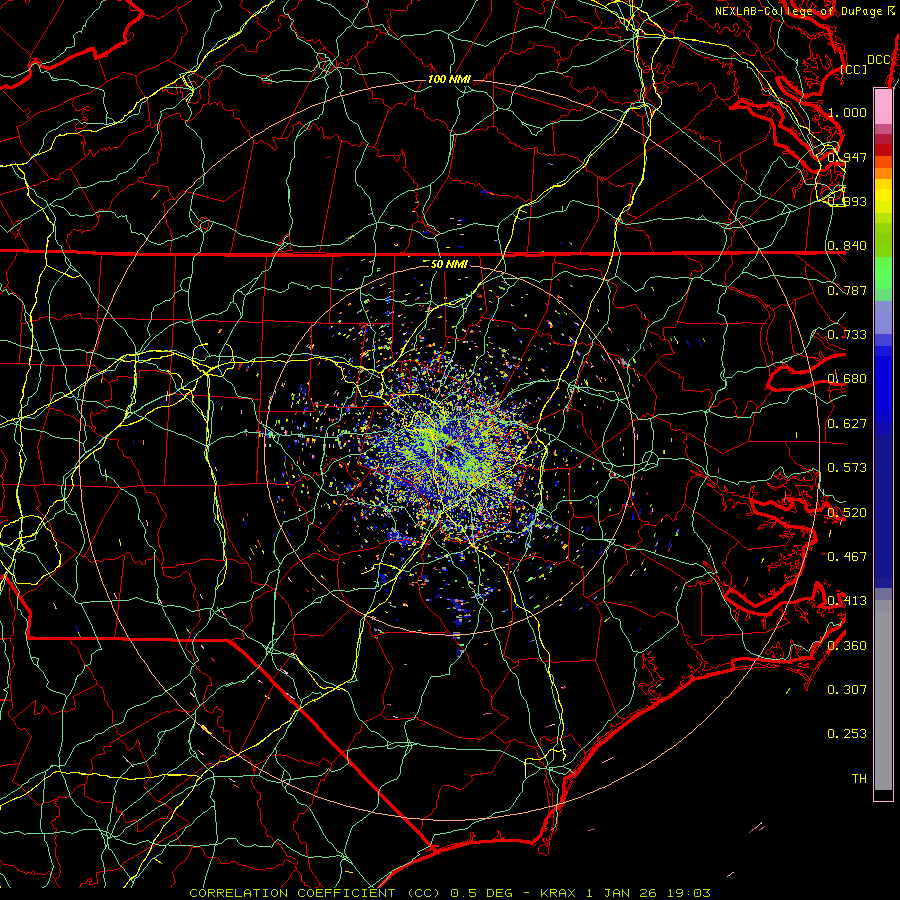Click the 0.520 scale value
Image resolution: width=900 pixels, height=900 pixels.
pos(847,513)
